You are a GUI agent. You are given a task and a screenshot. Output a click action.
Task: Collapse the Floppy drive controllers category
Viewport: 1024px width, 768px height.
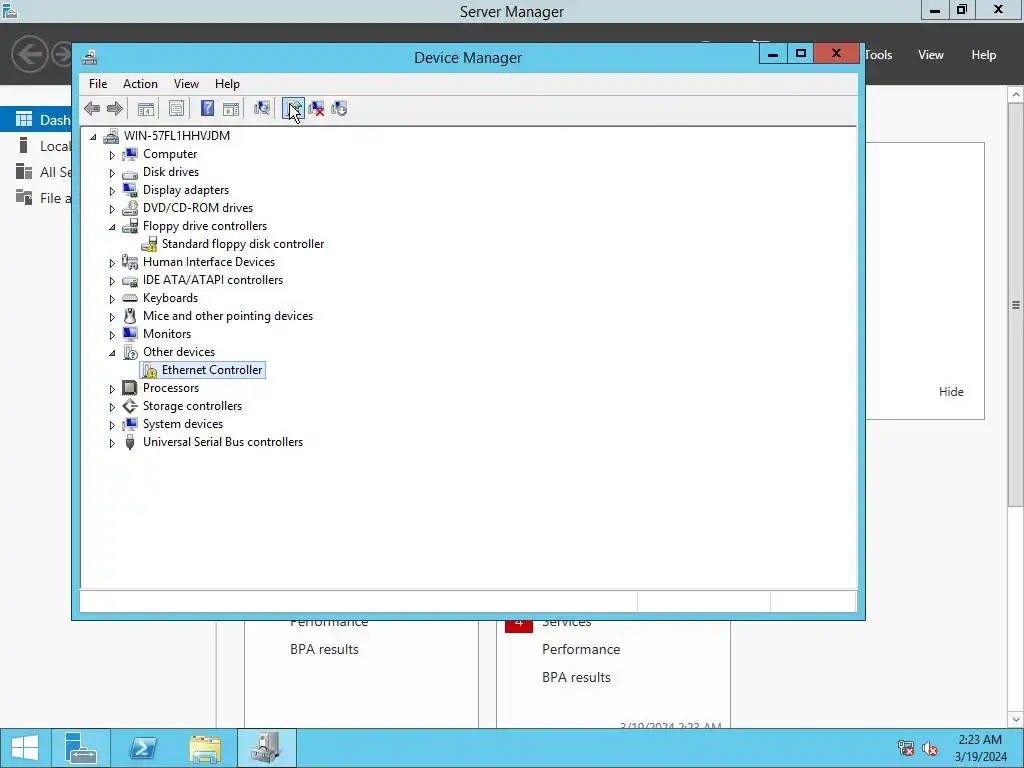tap(112, 227)
